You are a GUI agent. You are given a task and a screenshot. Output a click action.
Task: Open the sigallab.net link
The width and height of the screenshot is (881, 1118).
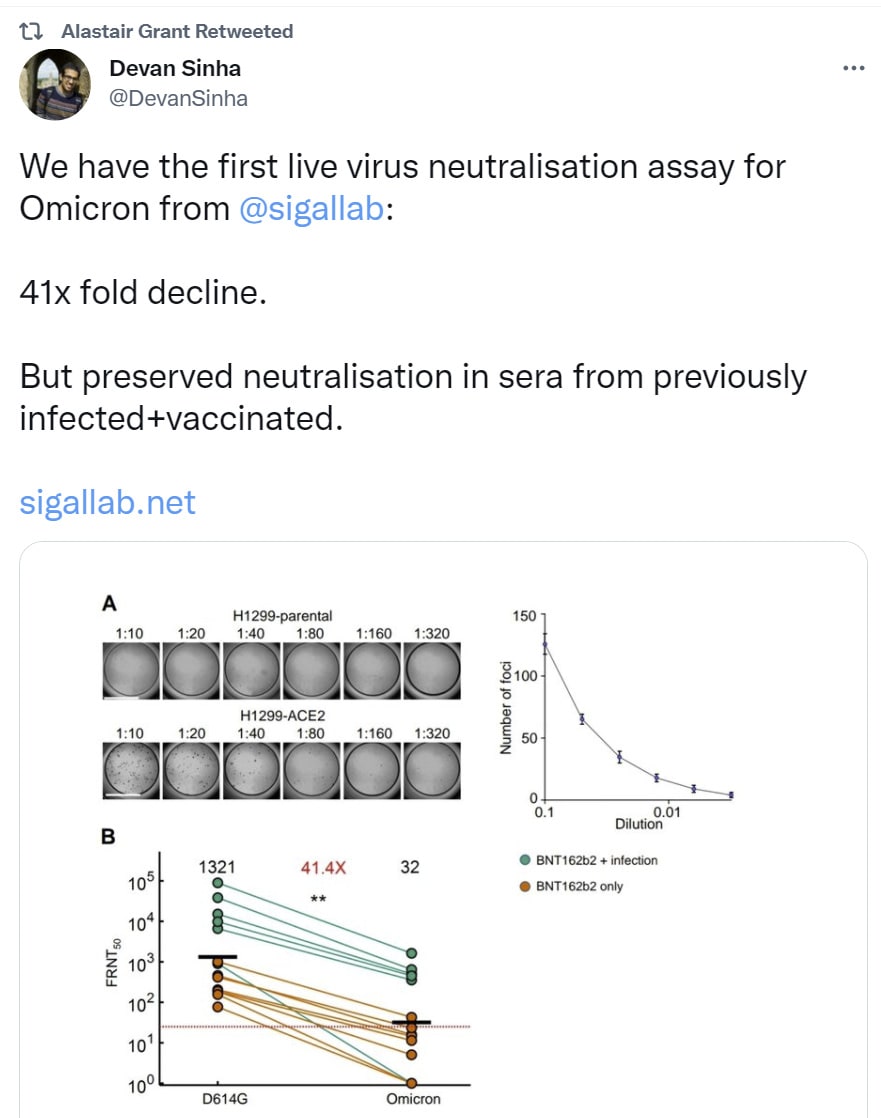pos(107,503)
